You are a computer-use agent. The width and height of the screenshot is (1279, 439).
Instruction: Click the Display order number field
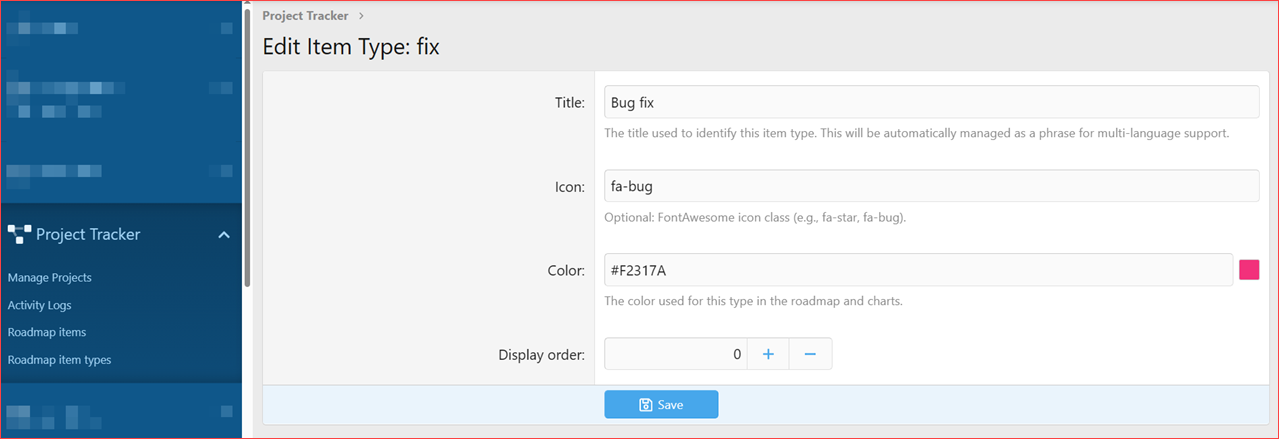click(675, 354)
